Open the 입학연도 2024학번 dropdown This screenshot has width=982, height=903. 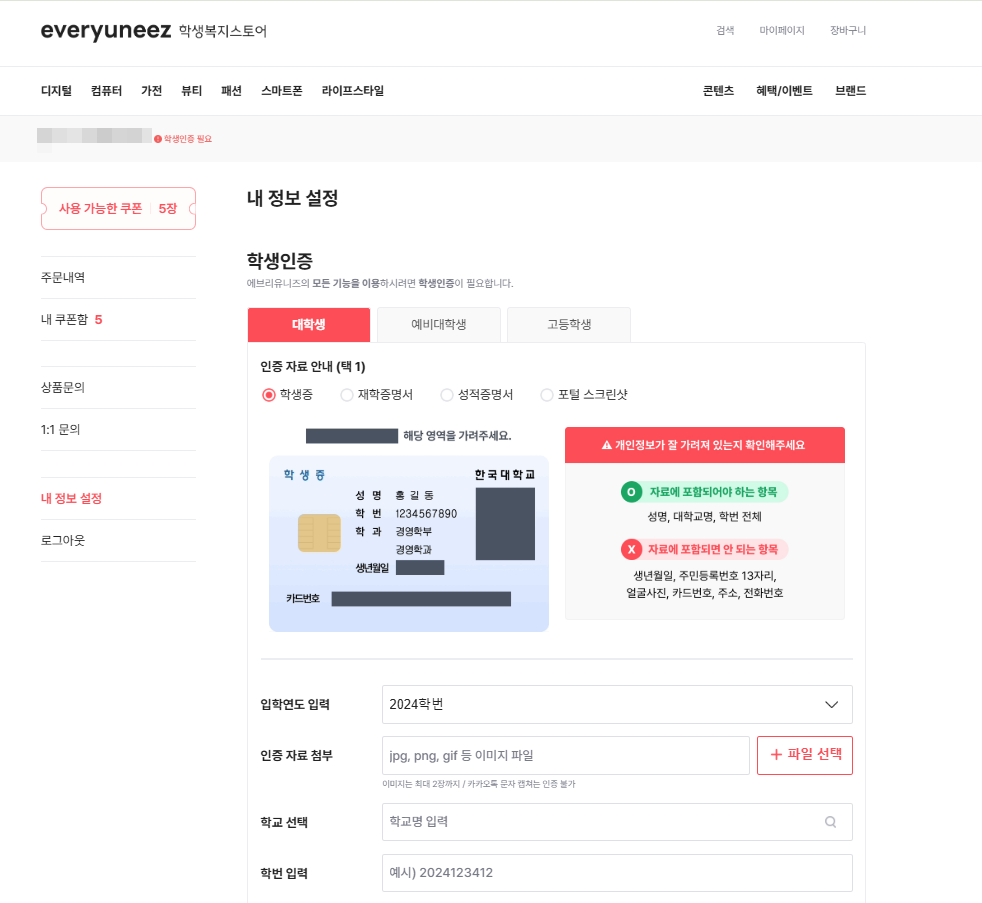[617, 704]
